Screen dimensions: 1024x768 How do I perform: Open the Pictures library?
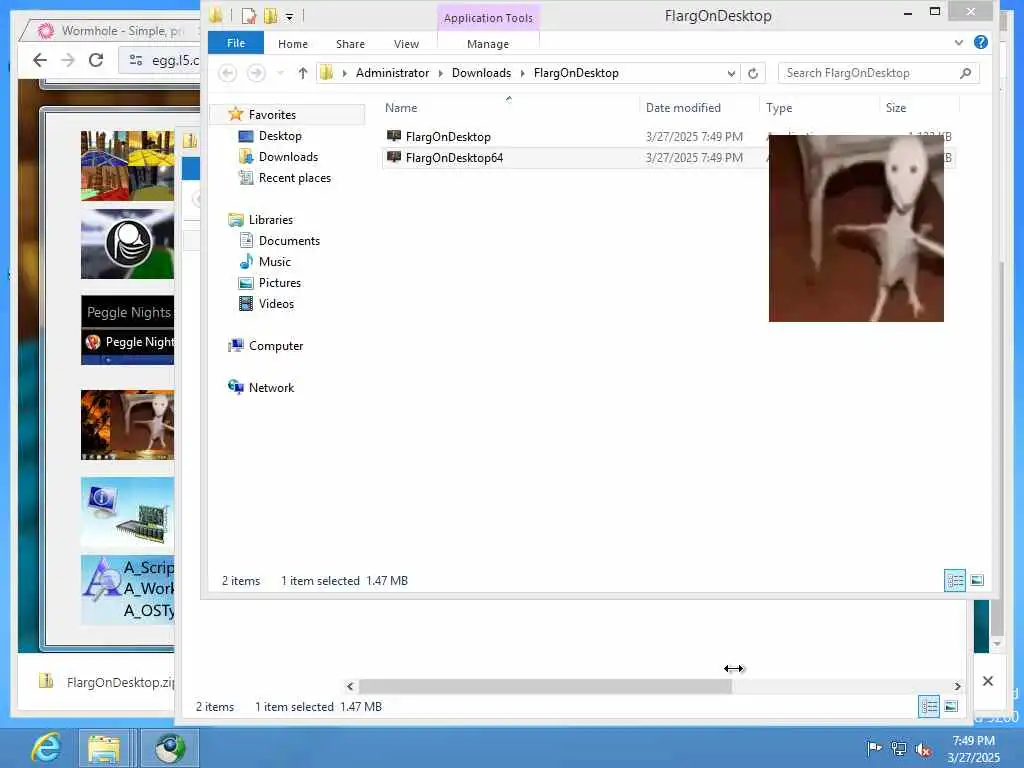pyautogui.click(x=280, y=283)
